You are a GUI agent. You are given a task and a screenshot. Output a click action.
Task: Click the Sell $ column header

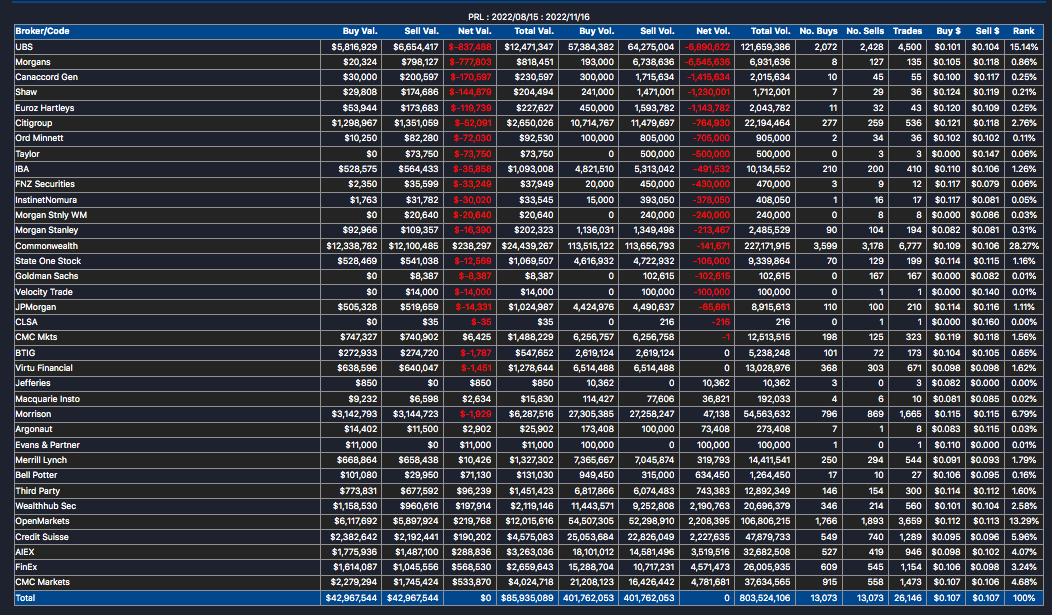987,31
